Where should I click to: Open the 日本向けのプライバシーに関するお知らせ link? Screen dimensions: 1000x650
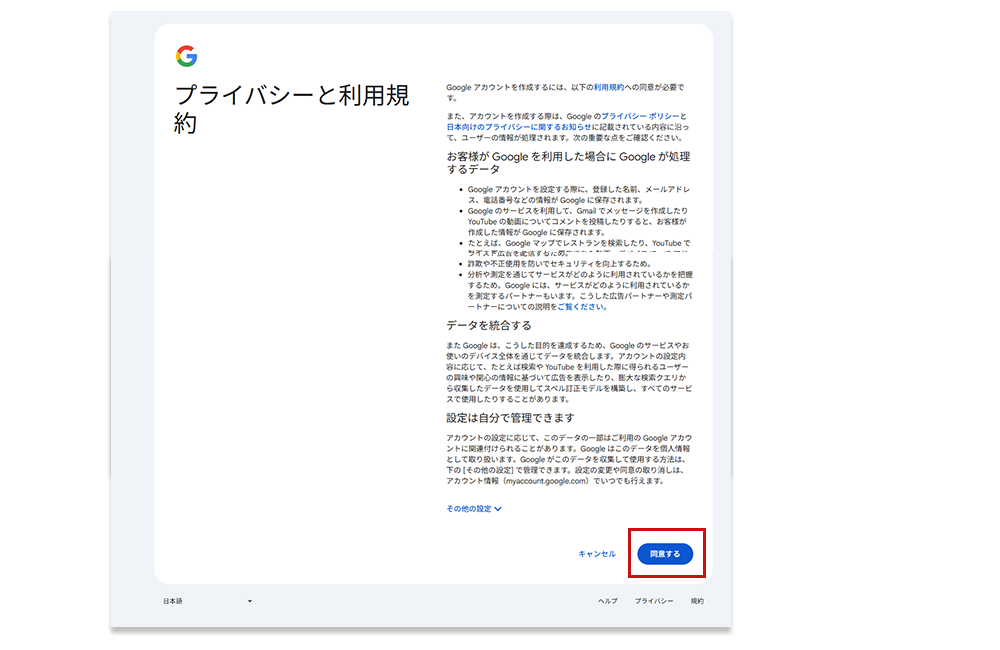518,127
